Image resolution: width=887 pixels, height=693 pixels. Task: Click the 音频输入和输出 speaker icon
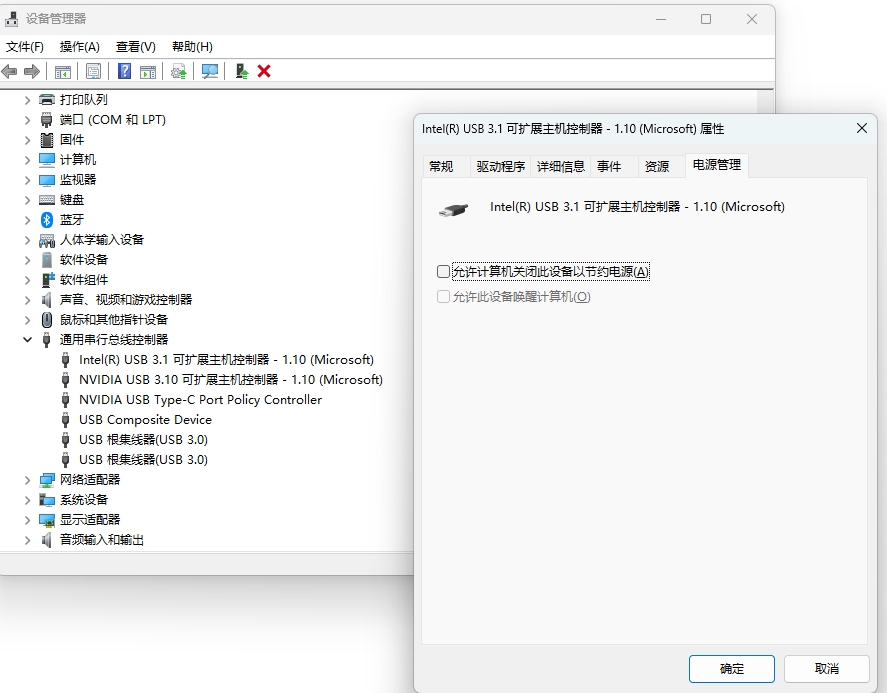47,540
